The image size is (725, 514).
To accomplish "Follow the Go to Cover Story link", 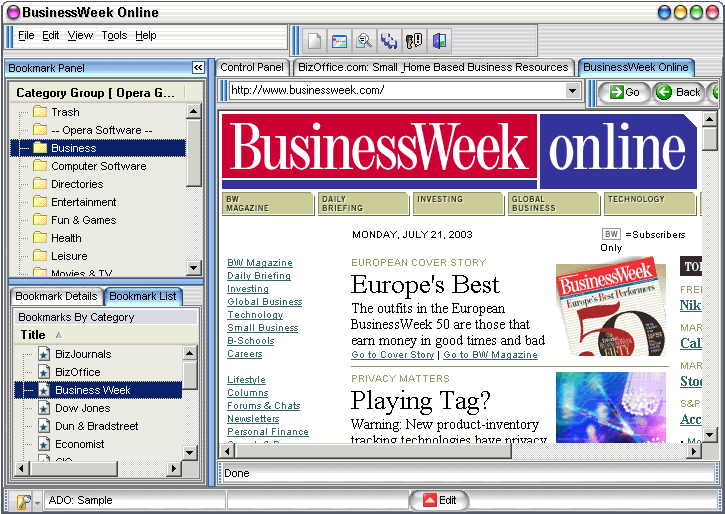I will point(393,355).
